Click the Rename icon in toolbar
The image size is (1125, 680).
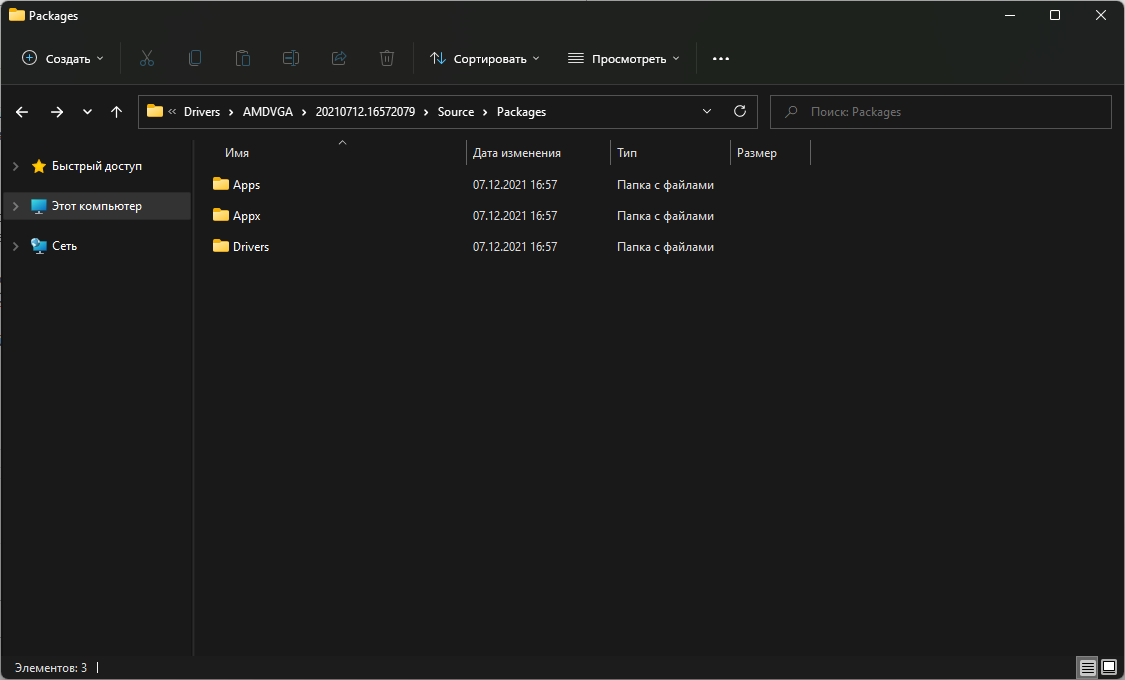coord(291,59)
